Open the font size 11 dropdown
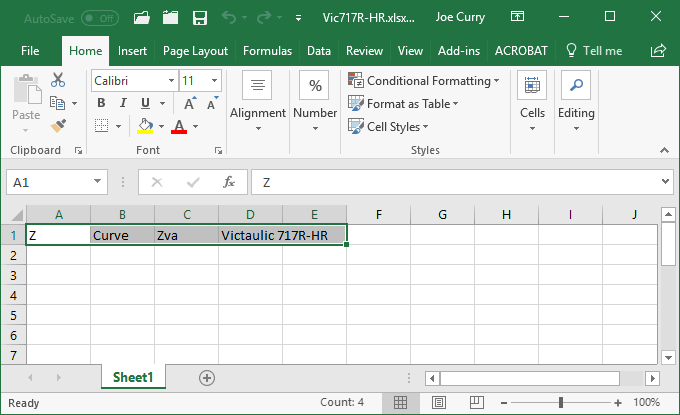Image resolution: width=680 pixels, height=415 pixels. [x=214, y=81]
